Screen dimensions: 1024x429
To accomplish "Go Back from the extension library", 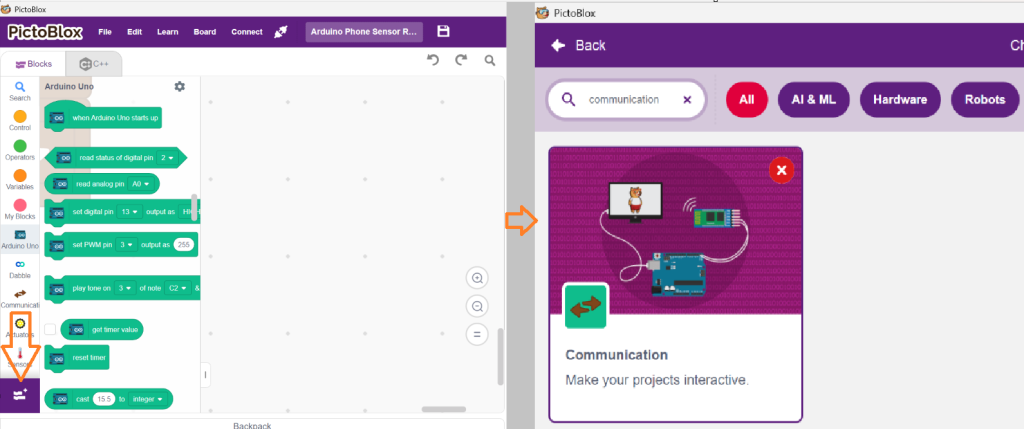I will click(x=579, y=45).
